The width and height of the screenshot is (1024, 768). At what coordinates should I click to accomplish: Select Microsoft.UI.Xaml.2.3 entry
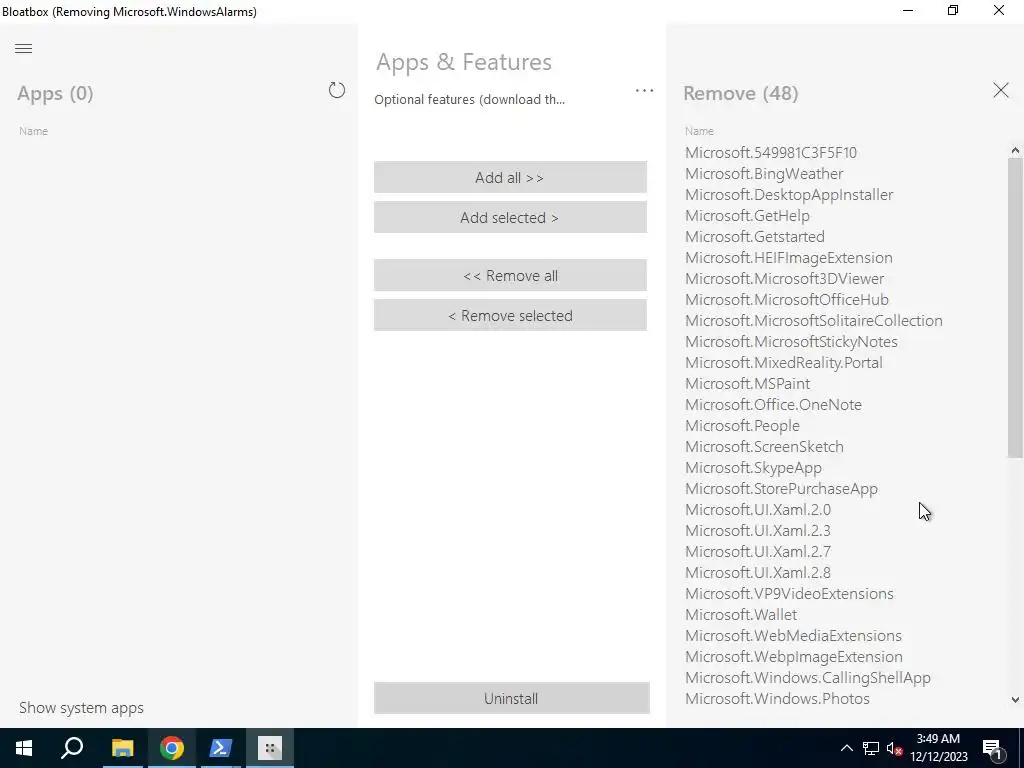(x=758, y=530)
